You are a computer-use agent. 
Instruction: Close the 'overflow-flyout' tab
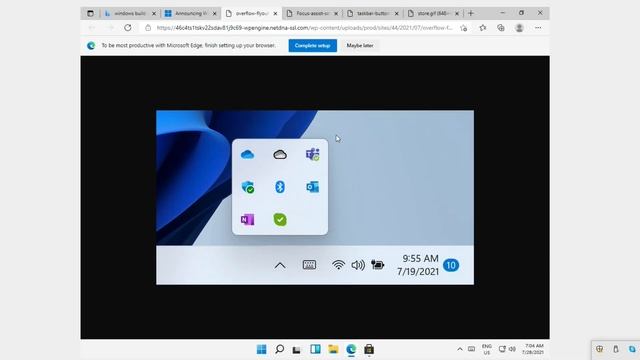pyautogui.click(x=275, y=13)
